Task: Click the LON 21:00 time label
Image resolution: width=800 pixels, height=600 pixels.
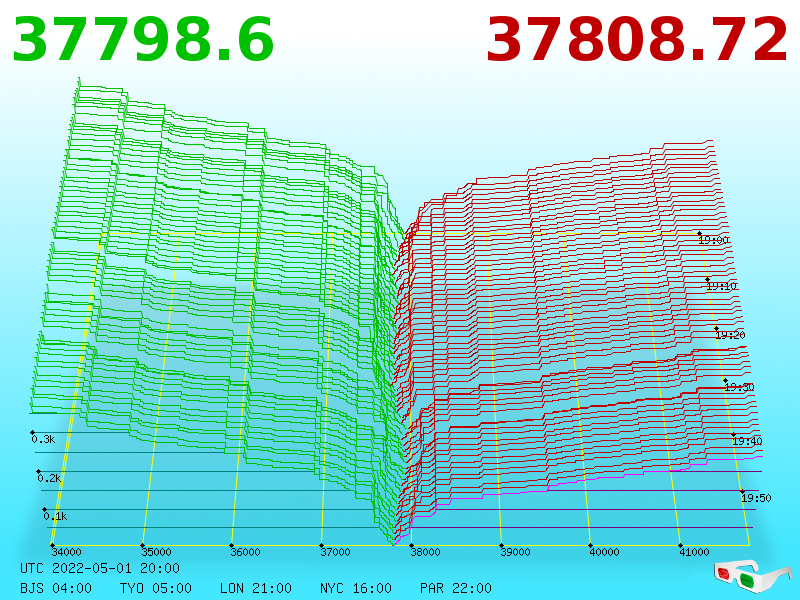Action: [x=256, y=588]
